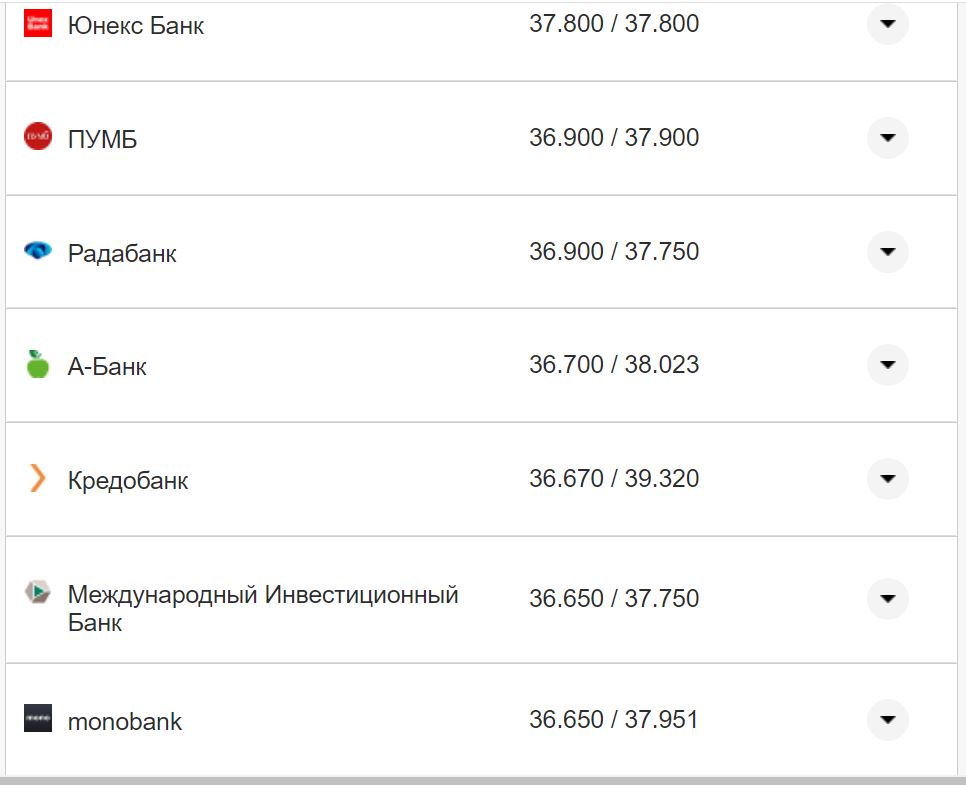Open the Юнекс Банк page link
Viewport: 966px width, 785px height.
(x=135, y=24)
